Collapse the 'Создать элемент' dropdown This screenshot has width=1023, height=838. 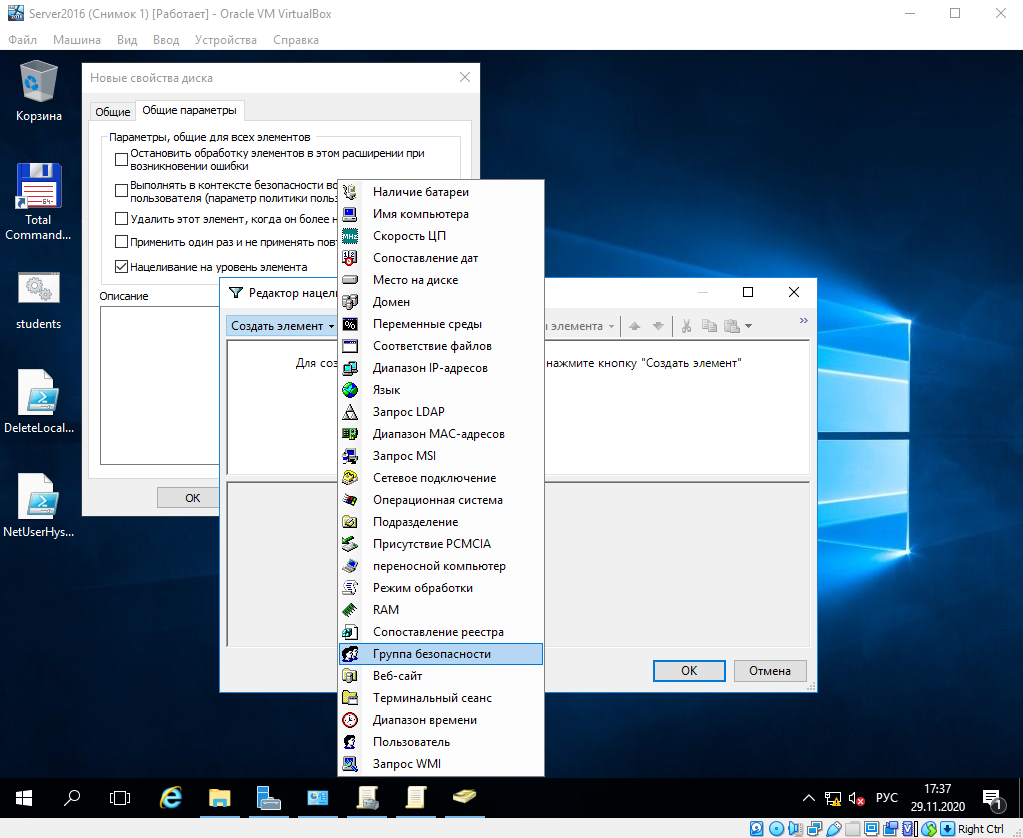[281, 326]
